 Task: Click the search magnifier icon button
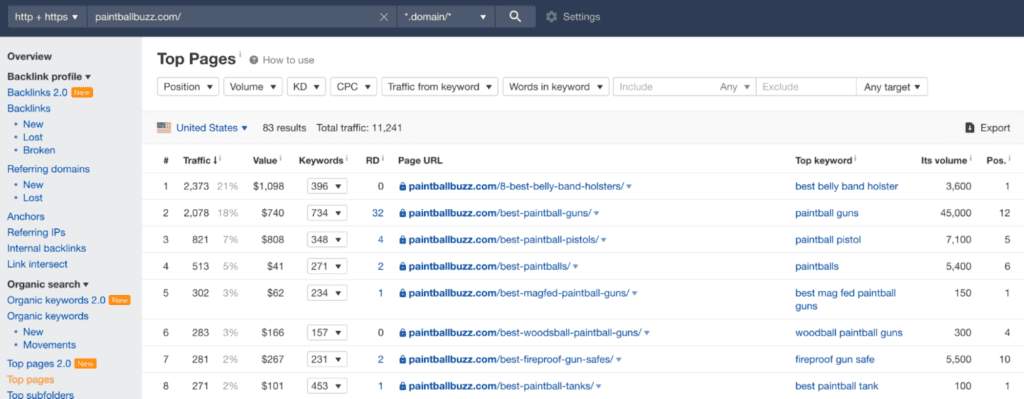pyautogui.click(x=515, y=16)
